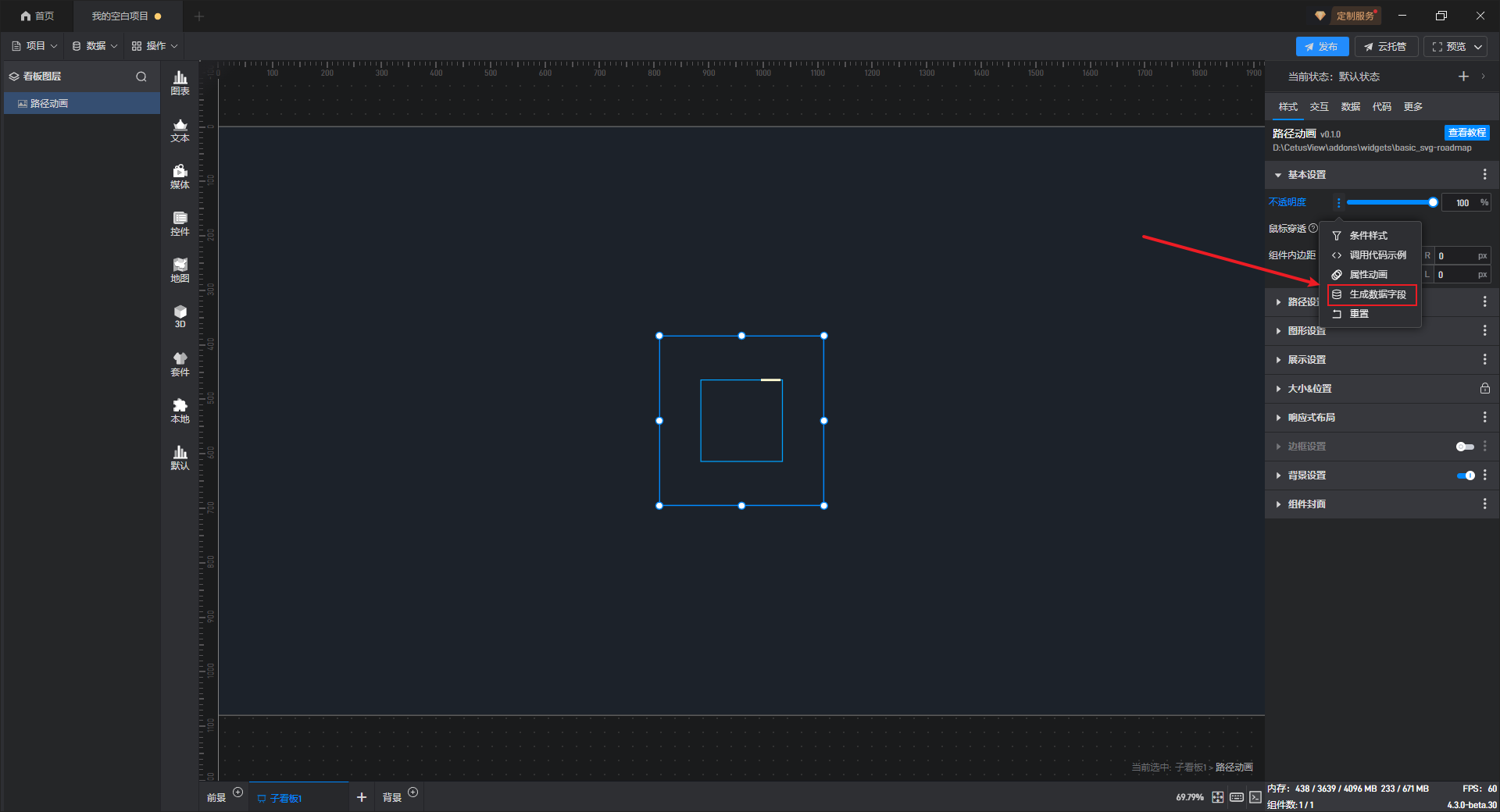Open the 默认 default components panel
Viewport: 1500px width, 812px height.
tap(180, 458)
